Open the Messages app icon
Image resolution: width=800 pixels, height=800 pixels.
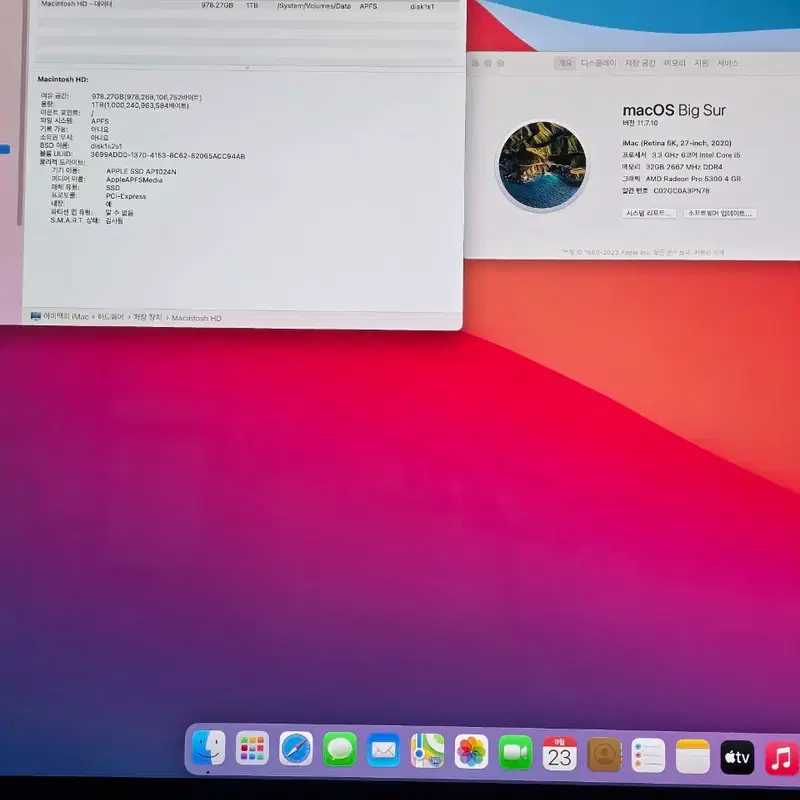click(x=340, y=749)
